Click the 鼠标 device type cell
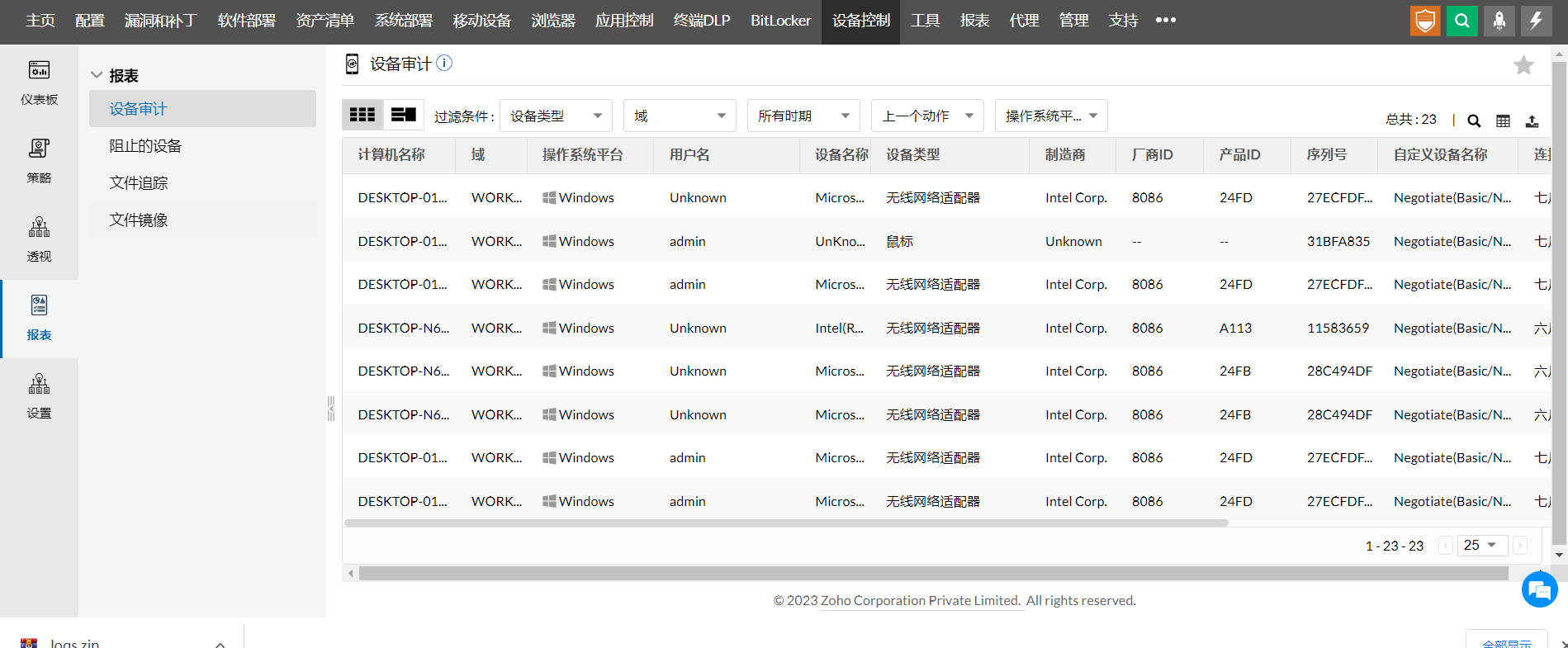 click(x=899, y=241)
